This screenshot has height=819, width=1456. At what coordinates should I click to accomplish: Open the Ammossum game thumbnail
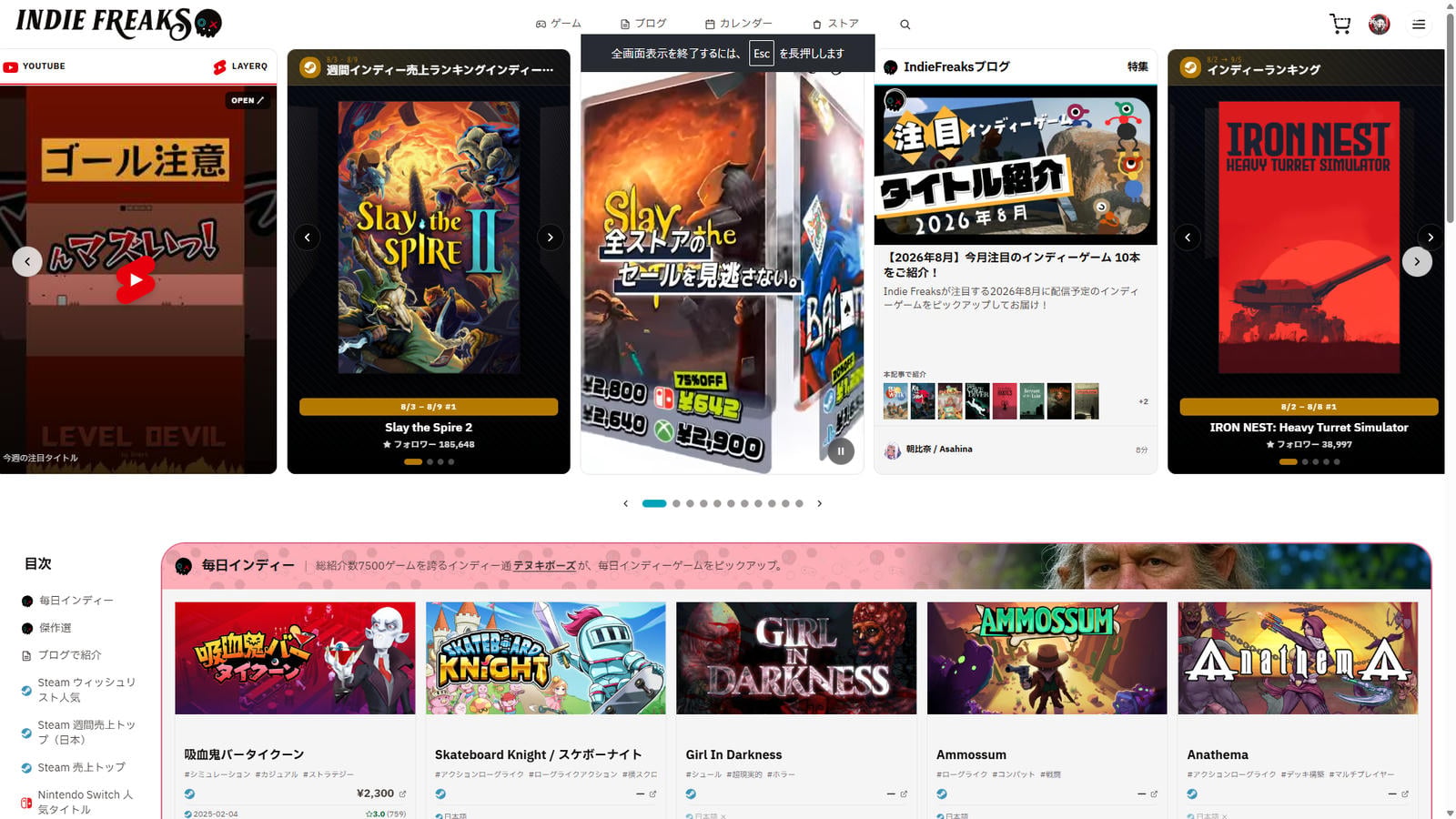[1047, 658]
